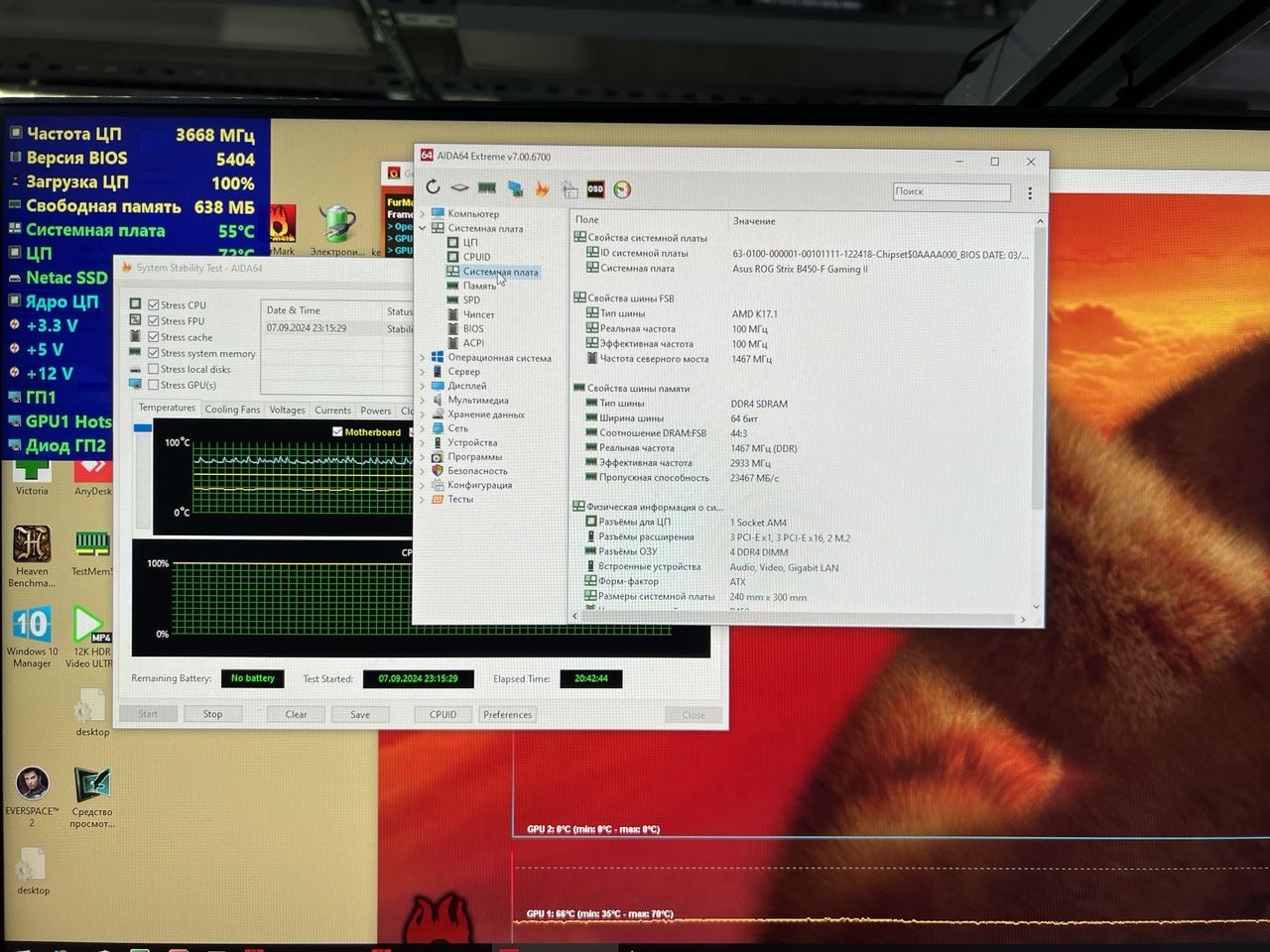The image size is (1270, 952).
Task: Expand the Хранение данных tree node
Action: (x=423, y=415)
